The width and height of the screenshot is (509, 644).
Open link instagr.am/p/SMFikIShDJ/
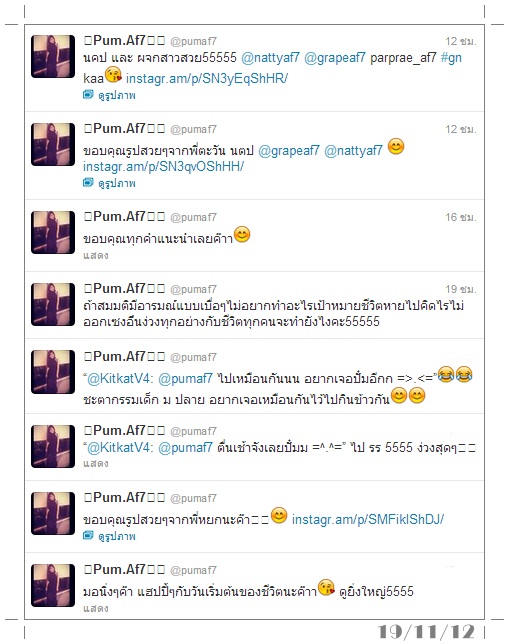(x=368, y=520)
